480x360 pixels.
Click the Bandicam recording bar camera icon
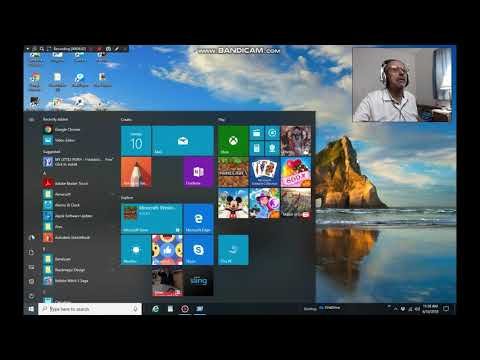point(108,49)
